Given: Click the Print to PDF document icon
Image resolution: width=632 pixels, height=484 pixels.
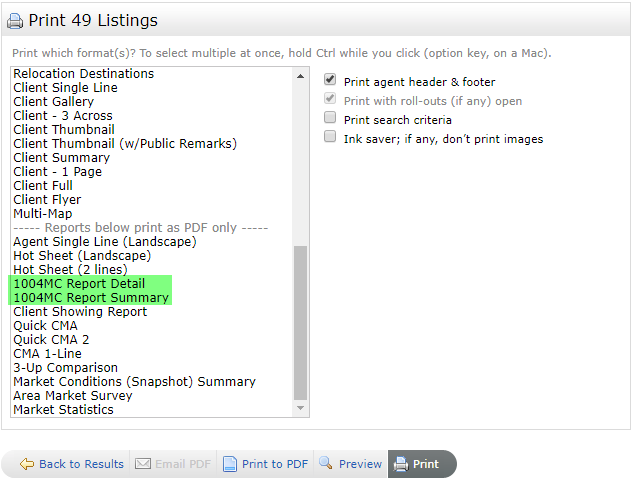Looking at the screenshot, I should pos(230,464).
